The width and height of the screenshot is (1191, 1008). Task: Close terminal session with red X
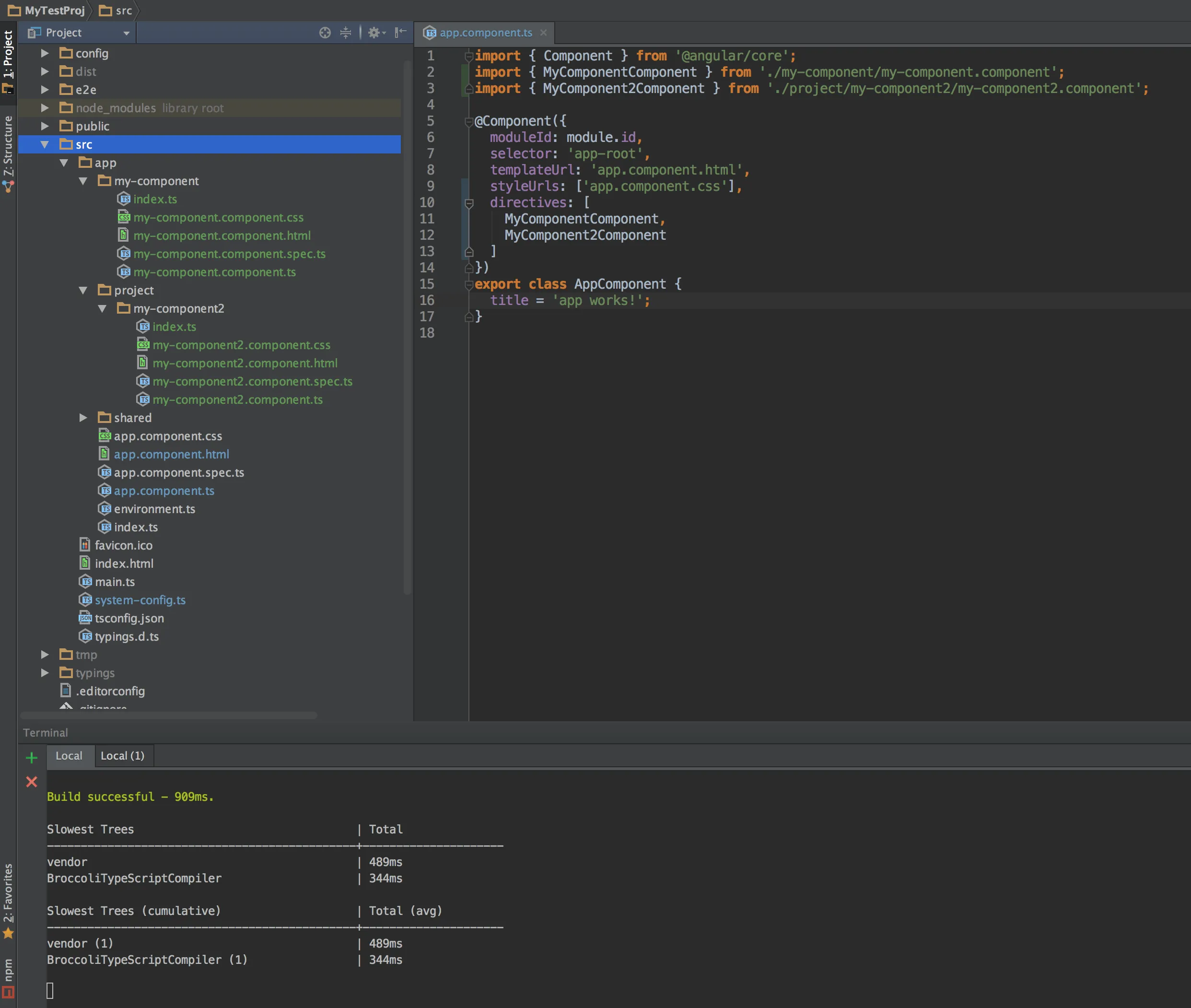(x=32, y=782)
